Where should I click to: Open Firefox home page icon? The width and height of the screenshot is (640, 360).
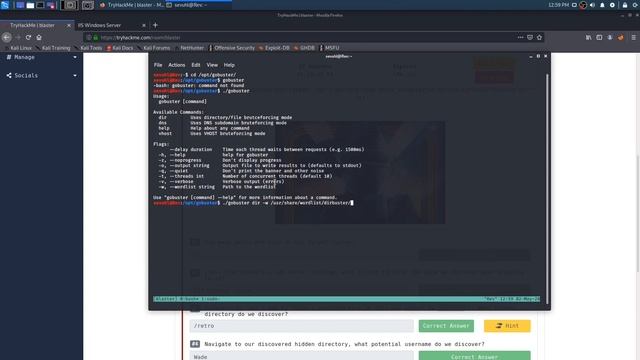[x=39, y=38]
